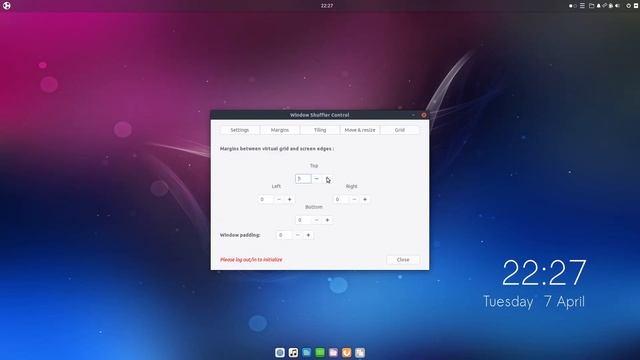Switch to the Settings tab
Viewport: 640px width, 360px height.
tap(240, 130)
